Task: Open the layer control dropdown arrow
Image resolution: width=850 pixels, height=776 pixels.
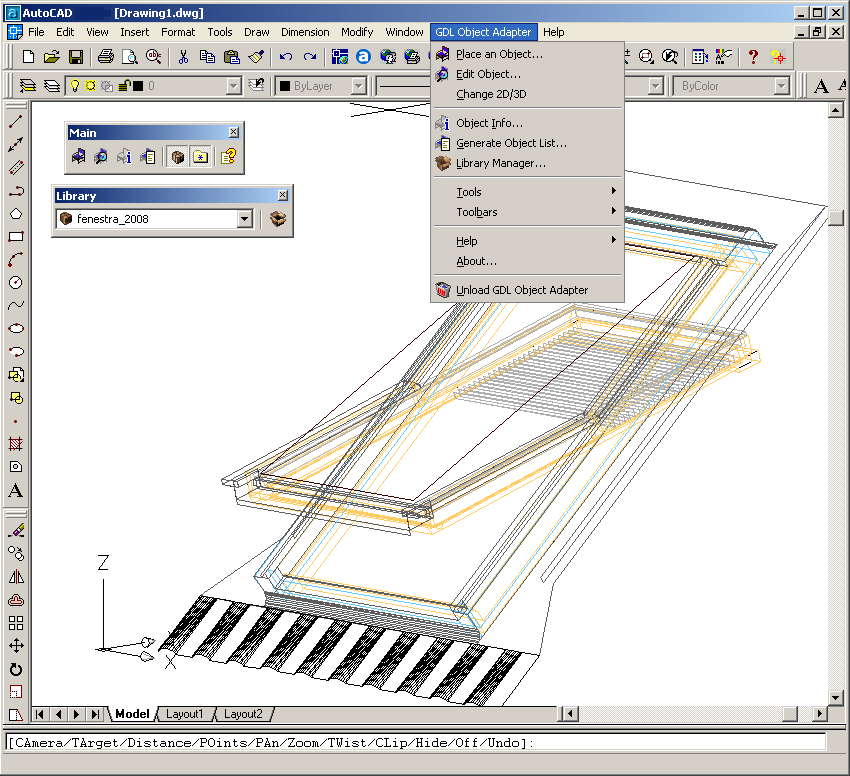Action: click(233, 86)
